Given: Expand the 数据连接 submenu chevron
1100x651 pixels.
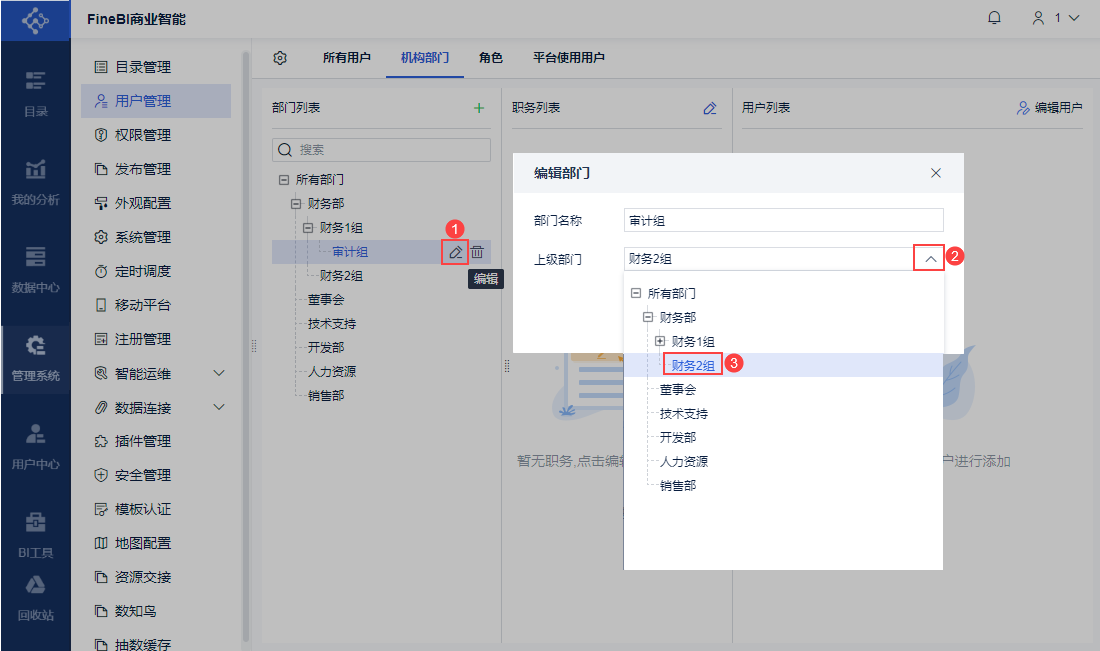Looking at the screenshot, I should [219, 407].
